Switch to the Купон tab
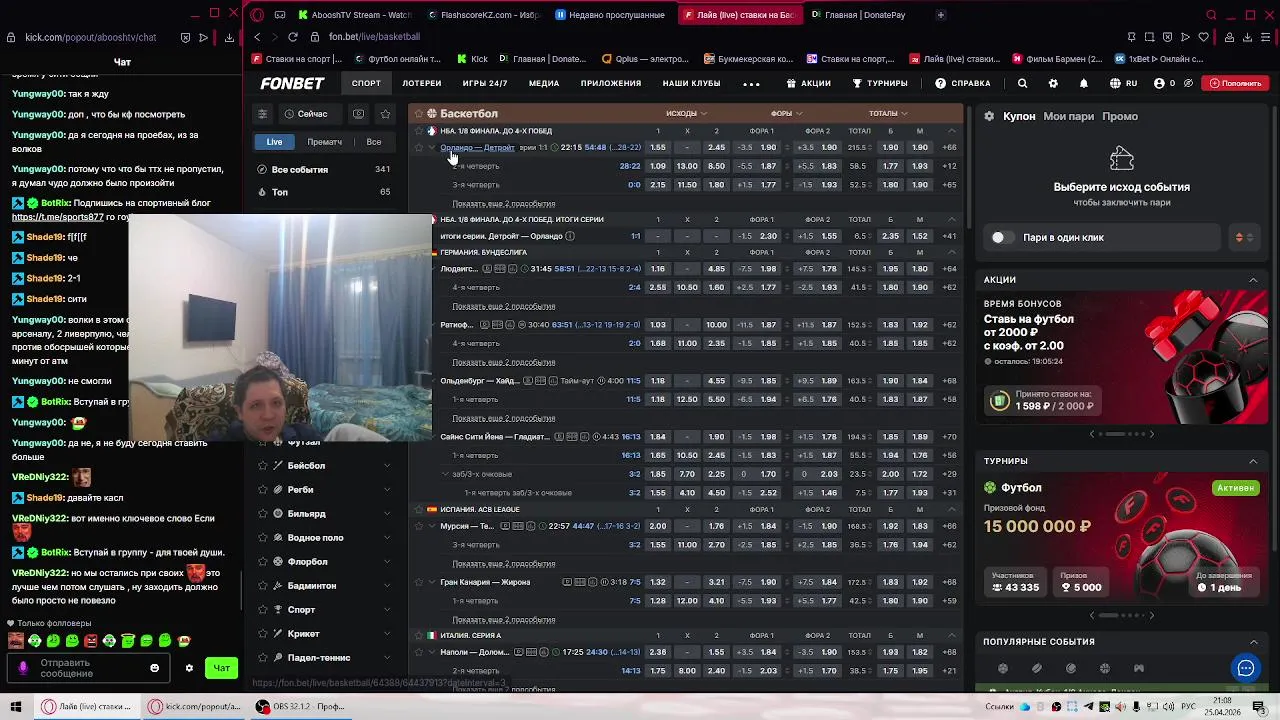This screenshot has width=1280, height=720. (x=1019, y=116)
